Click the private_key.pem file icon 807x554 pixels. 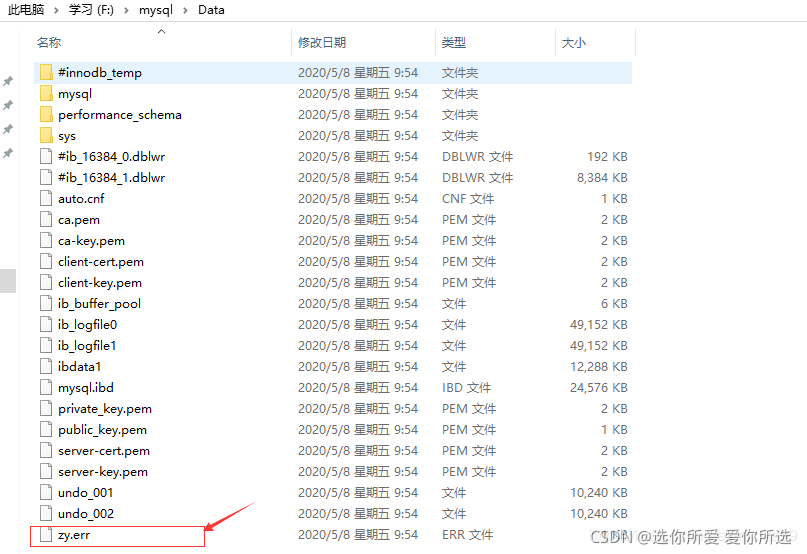tap(46, 409)
